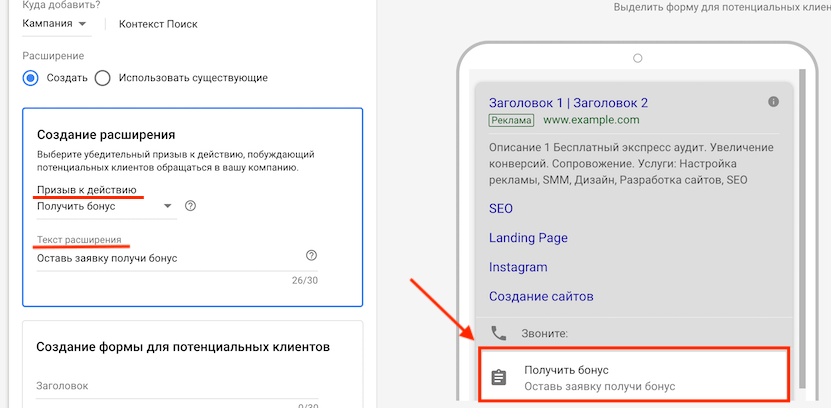Viewport: 831px width, 408px height.
Task: Click the phone mockup camera circle
Action: (635, 58)
